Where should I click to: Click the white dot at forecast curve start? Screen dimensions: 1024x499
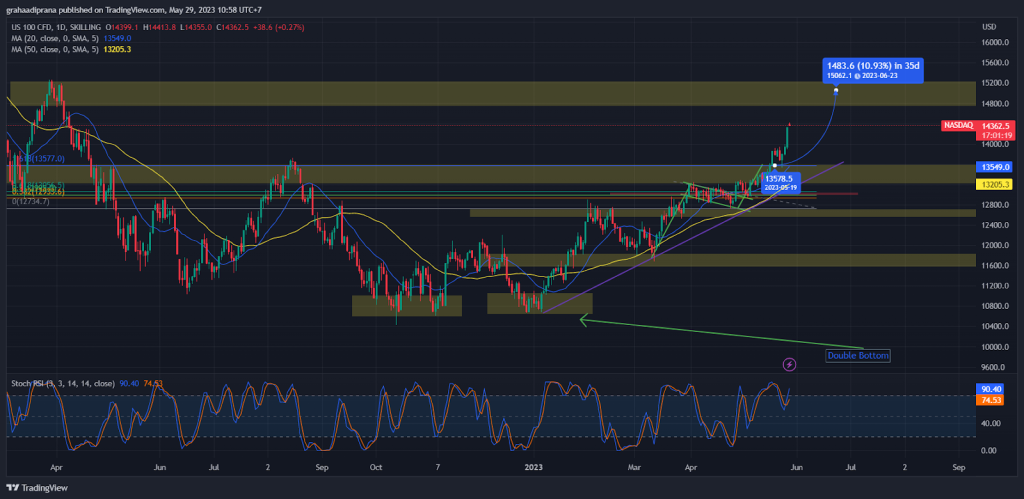[775, 165]
